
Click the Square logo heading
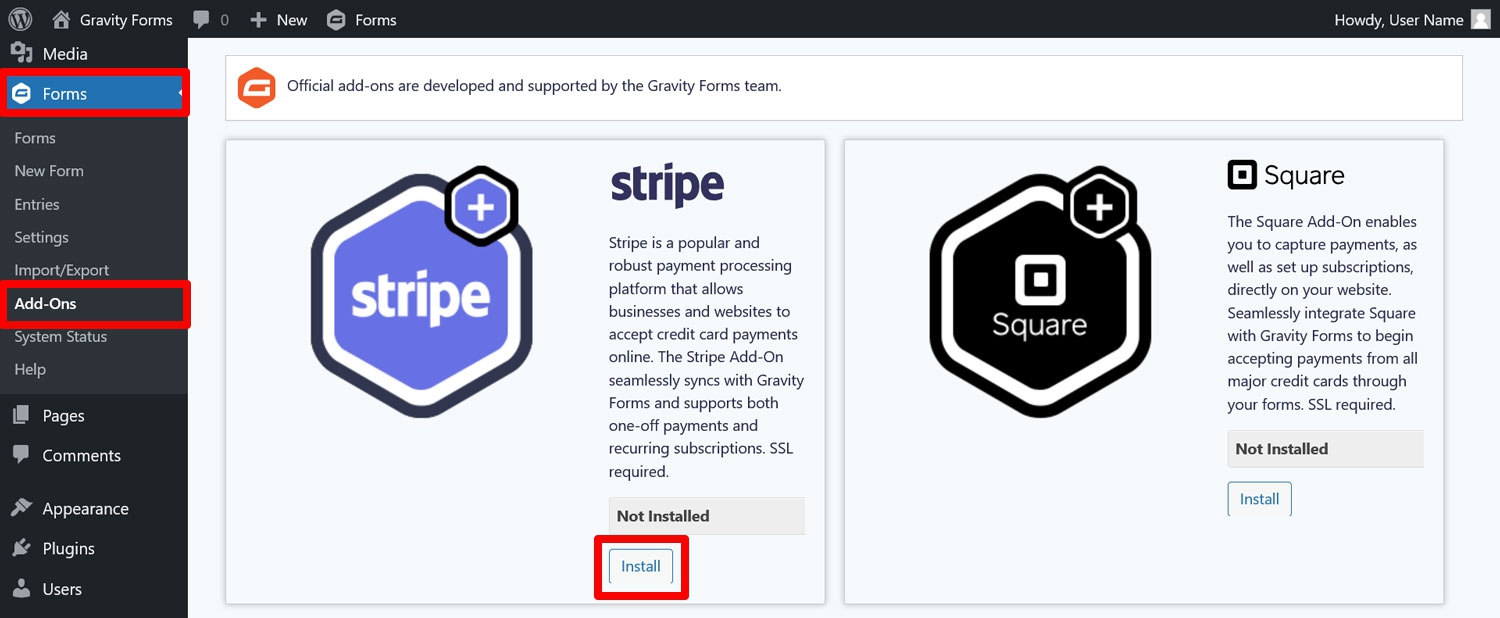coord(1286,175)
